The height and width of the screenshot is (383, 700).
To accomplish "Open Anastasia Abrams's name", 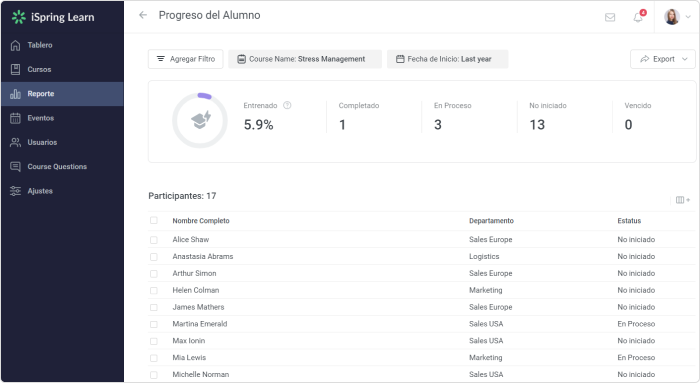I will (203, 257).
